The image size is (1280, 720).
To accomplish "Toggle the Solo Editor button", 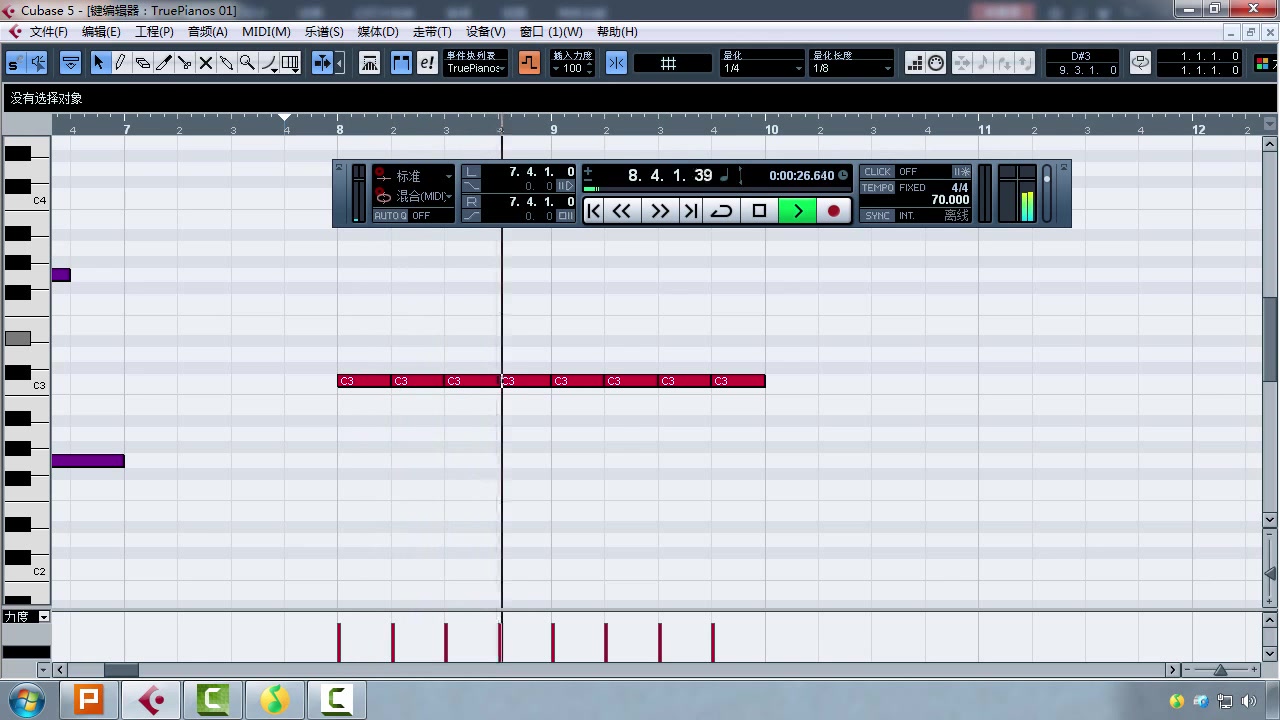I will pyautogui.click(x=14, y=63).
